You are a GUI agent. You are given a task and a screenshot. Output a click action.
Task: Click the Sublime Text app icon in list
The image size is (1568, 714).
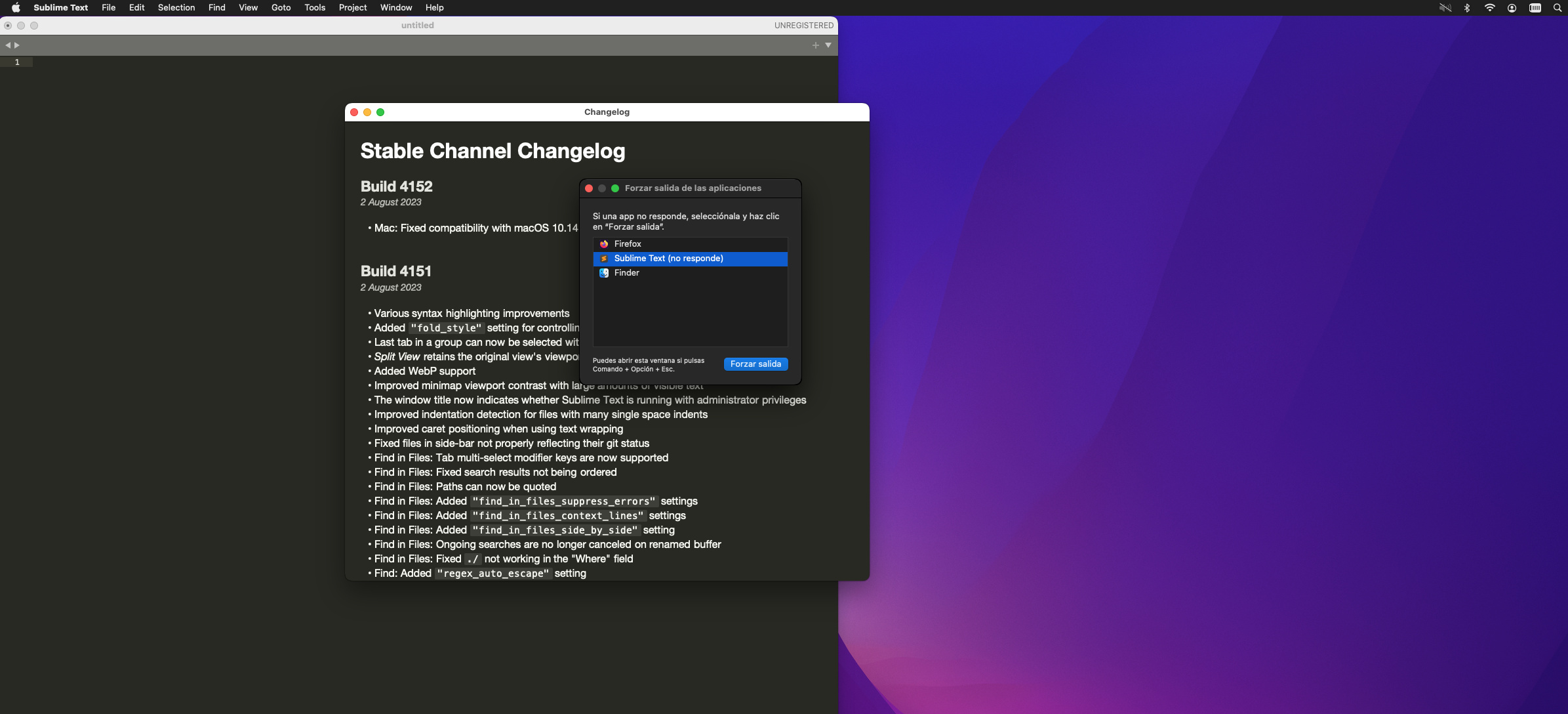604,259
